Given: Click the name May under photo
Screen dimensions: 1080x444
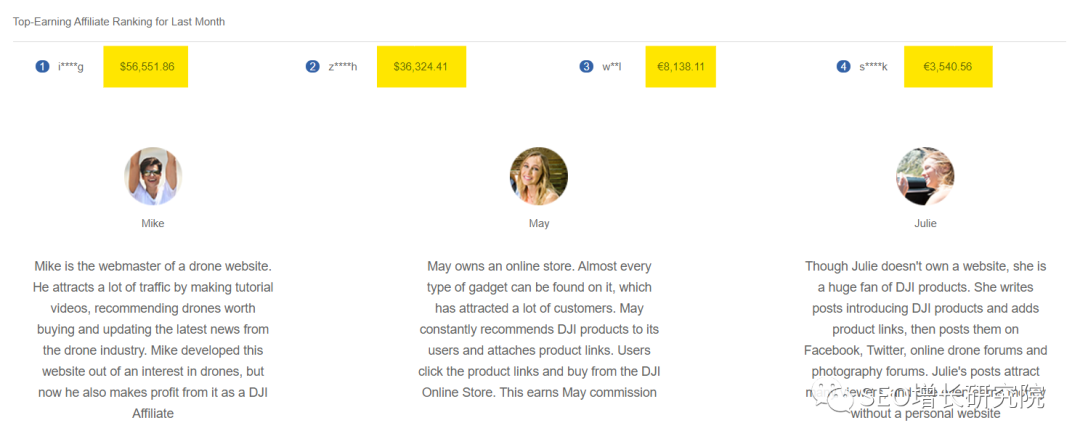Looking at the screenshot, I should 539,223.
